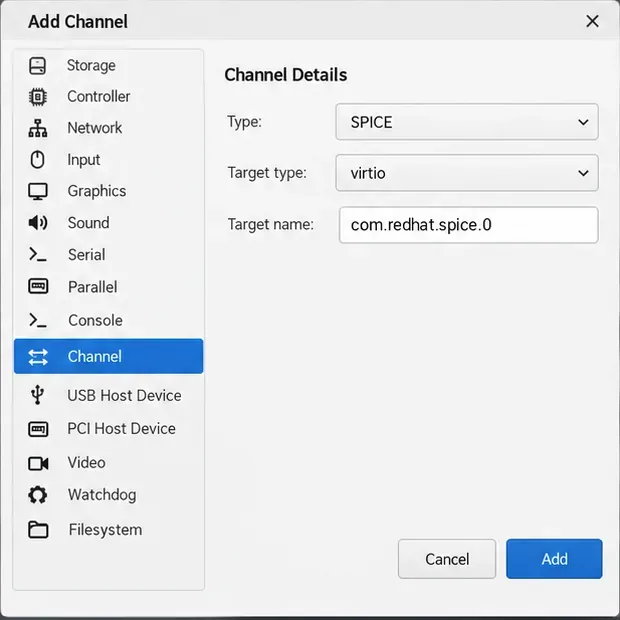Open the Input hardware entry

108,160
